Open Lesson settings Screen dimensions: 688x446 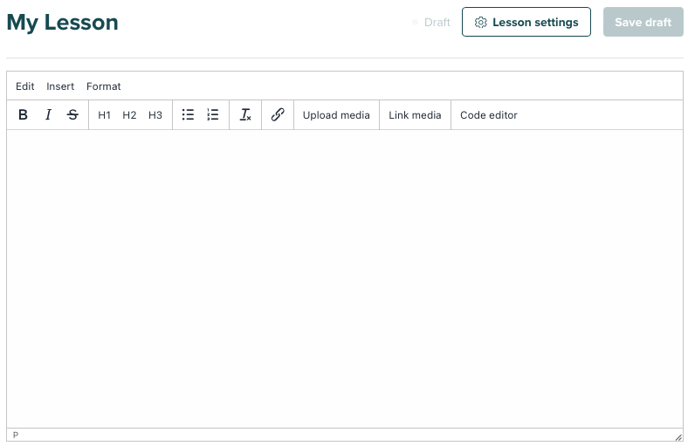[526, 22]
